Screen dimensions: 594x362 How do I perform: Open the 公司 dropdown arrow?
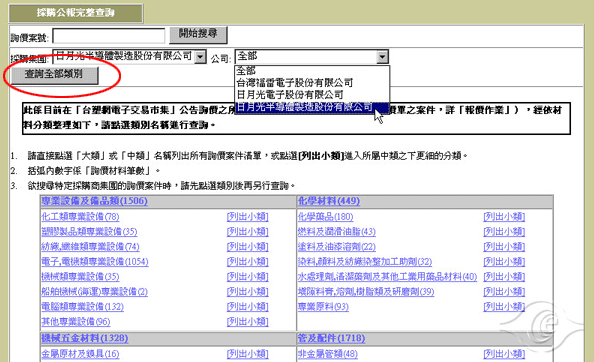coord(382,57)
